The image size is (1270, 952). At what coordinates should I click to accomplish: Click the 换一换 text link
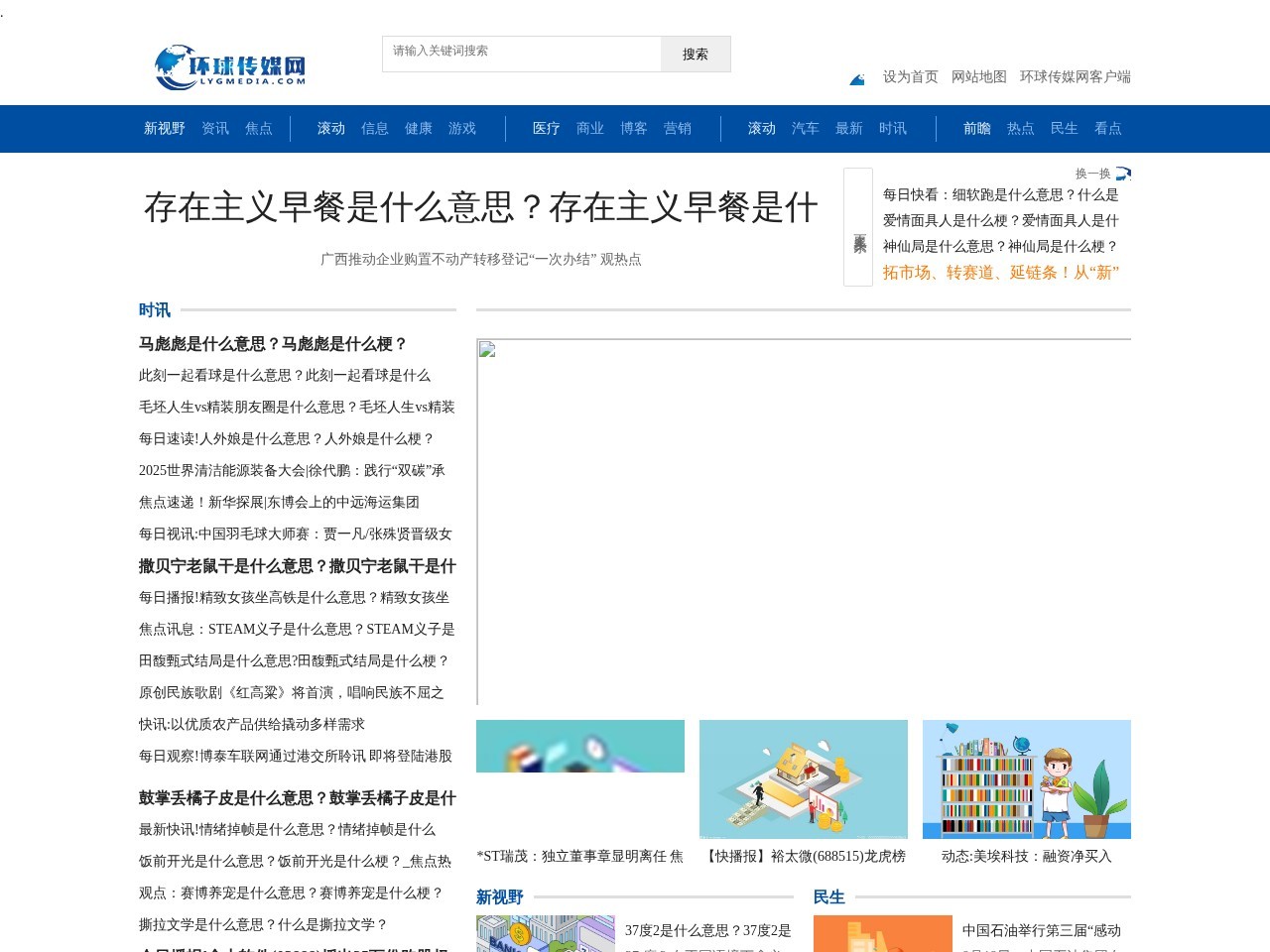pos(1093,174)
